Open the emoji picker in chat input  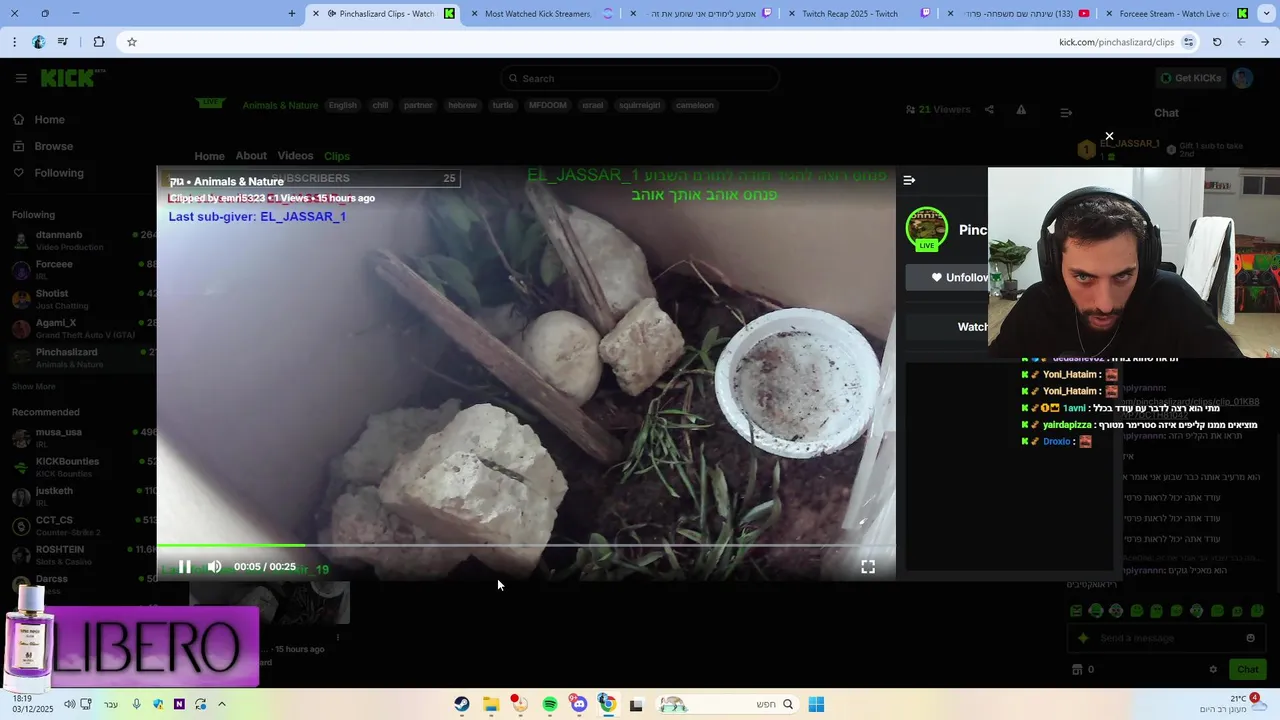click(x=1250, y=638)
